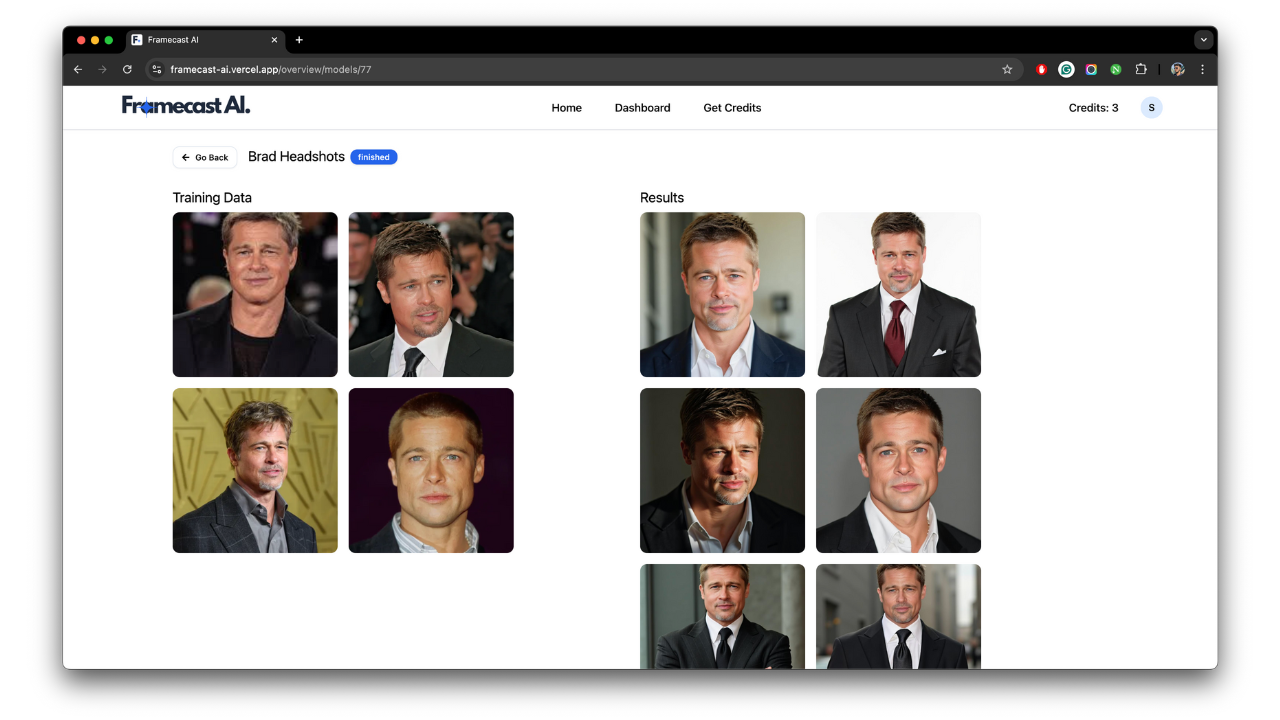Open the Extensions puzzle-piece menu
Screen dimensions: 1280x720
click(1141, 69)
